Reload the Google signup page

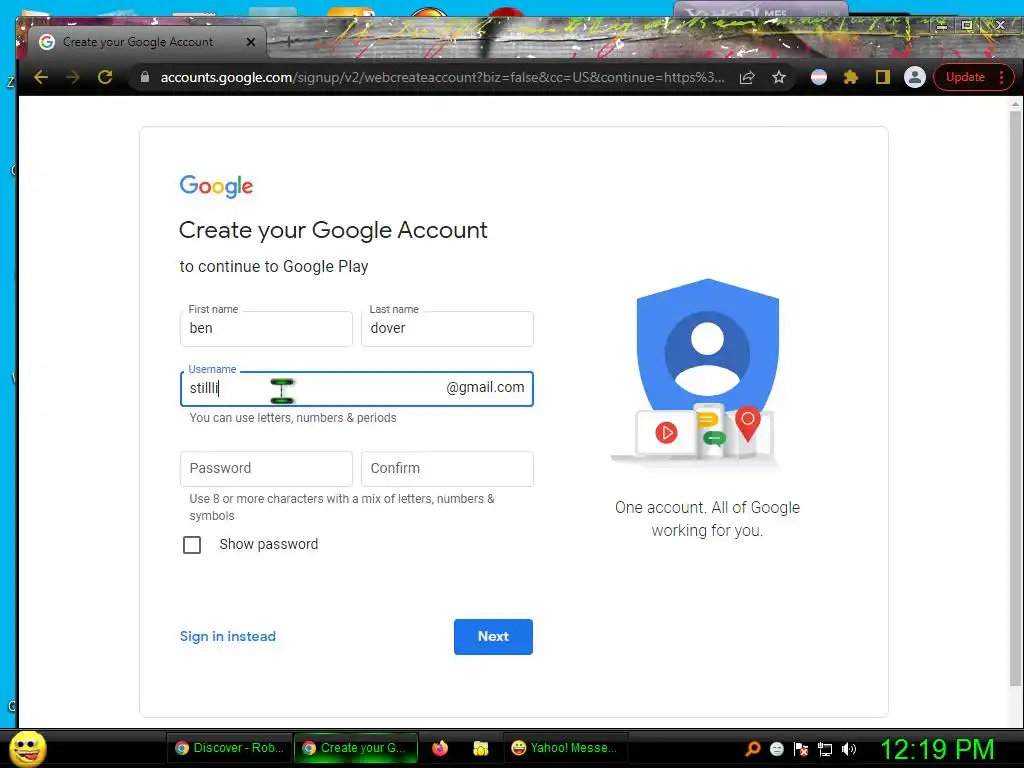104,77
